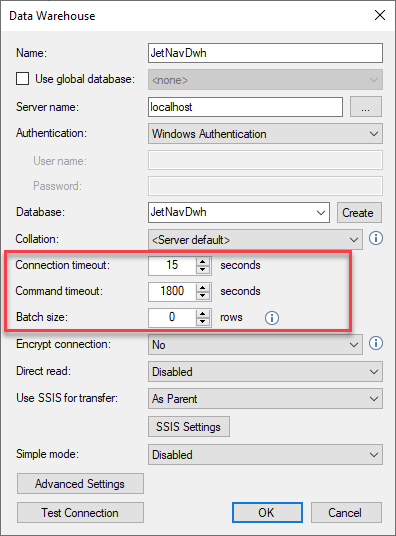Click the Test Connection button
The height and width of the screenshot is (536, 396).
[80, 512]
